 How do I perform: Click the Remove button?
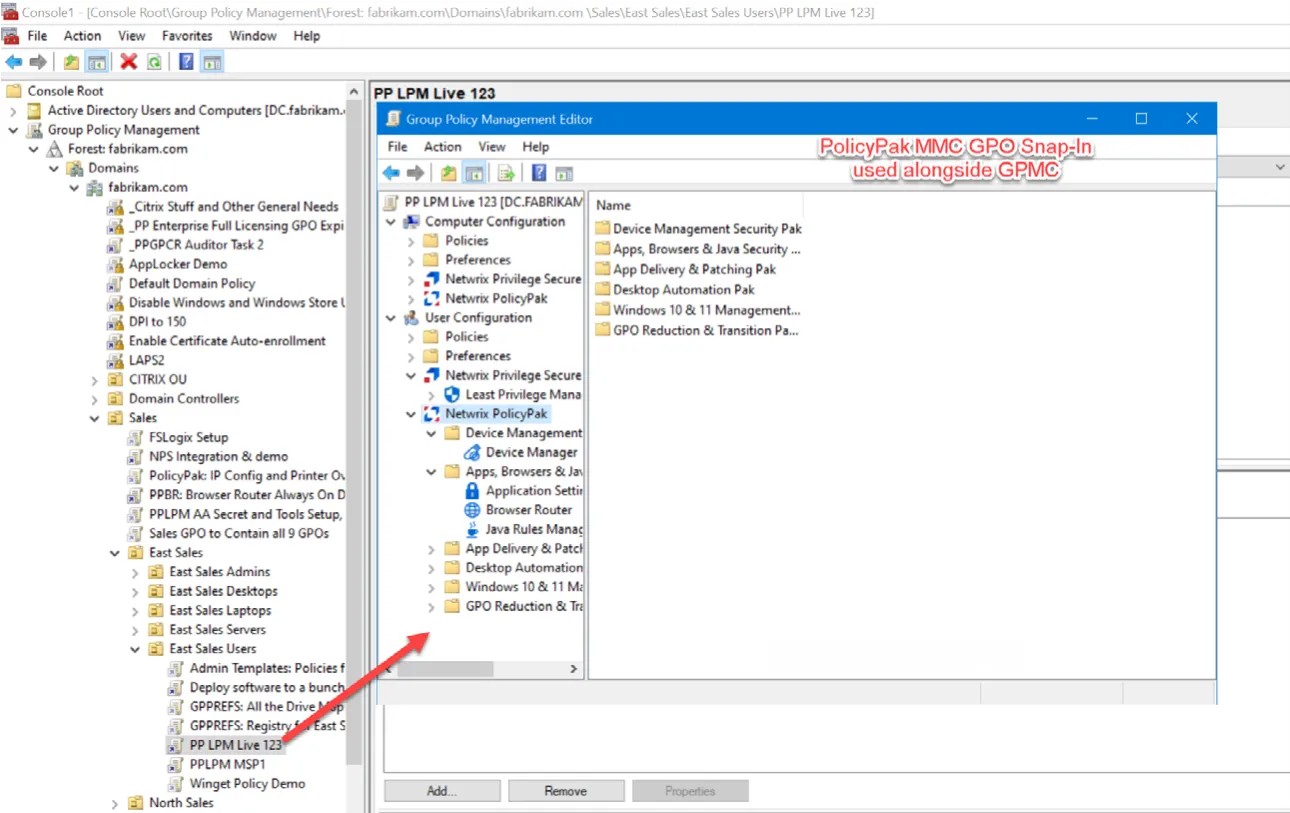coord(566,791)
